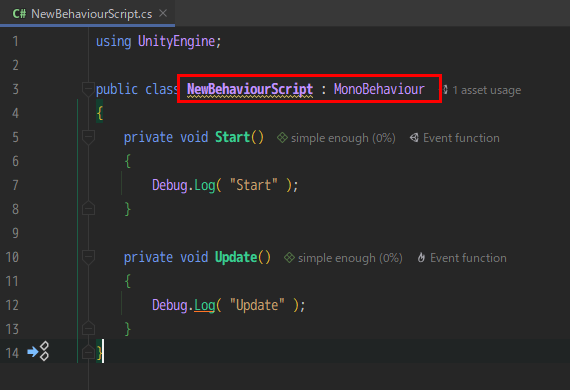570x390 pixels.
Task: Click 'simple enough (0%)' hint beside Update
Action: pyautogui.click(x=350, y=258)
